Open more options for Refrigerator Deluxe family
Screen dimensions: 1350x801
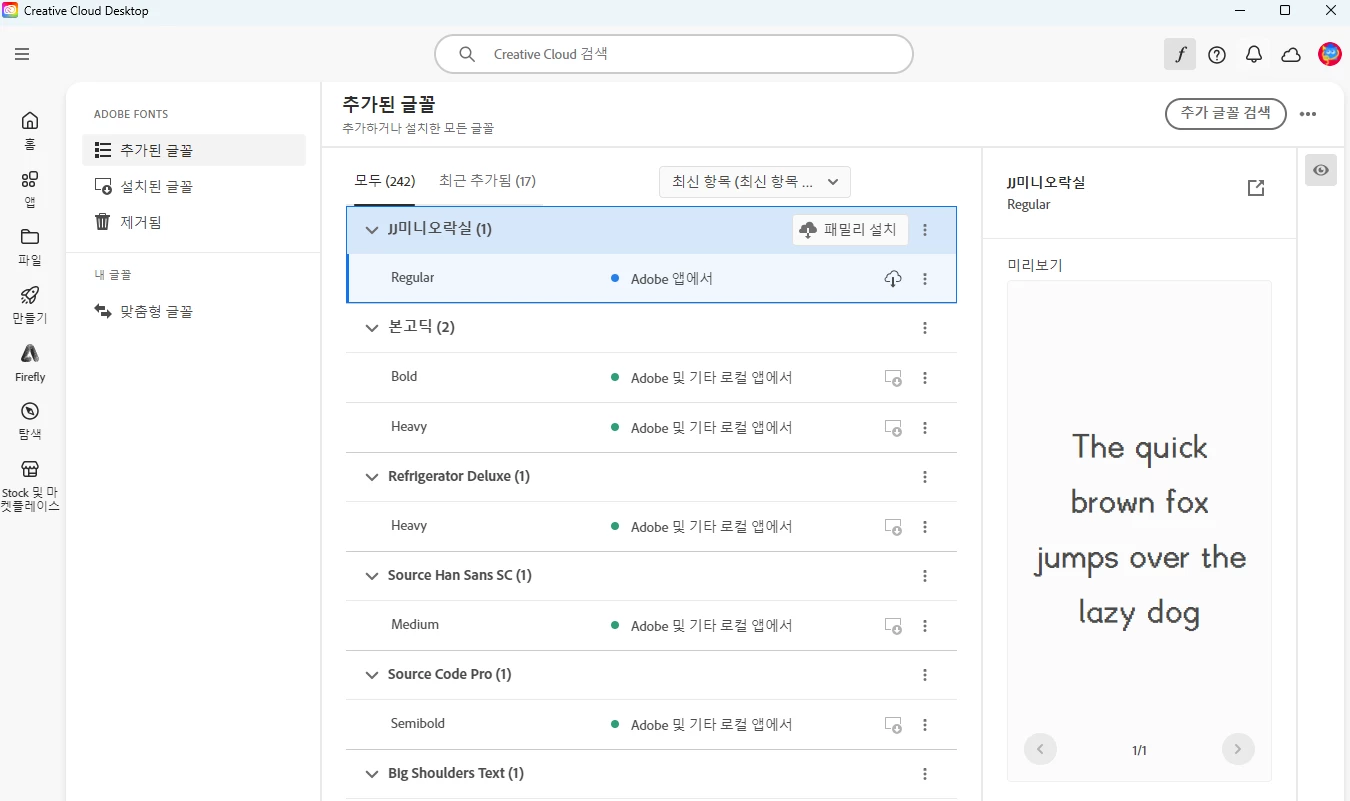click(925, 477)
